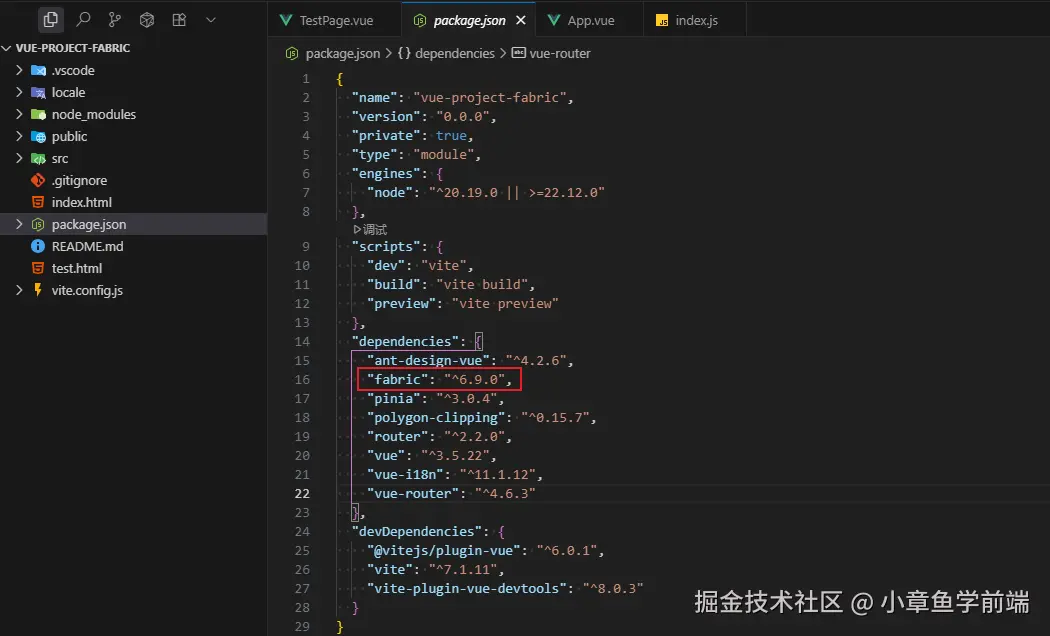Screen dimensions: 1050x636
Task: Click the Vue icon on TestPage.vue tab
Action: click(x=286, y=20)
